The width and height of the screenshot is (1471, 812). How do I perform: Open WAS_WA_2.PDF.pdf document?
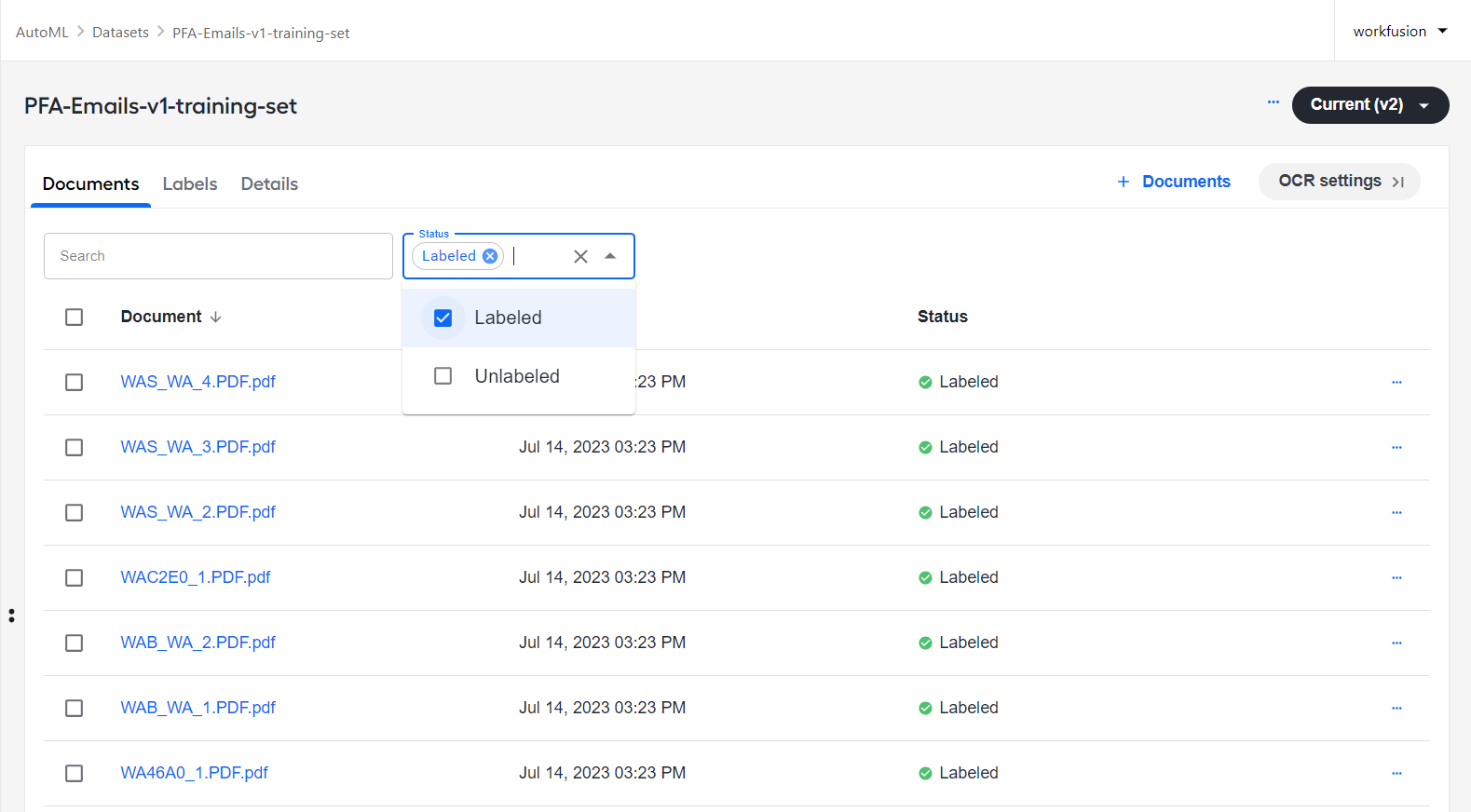[198, 512]
